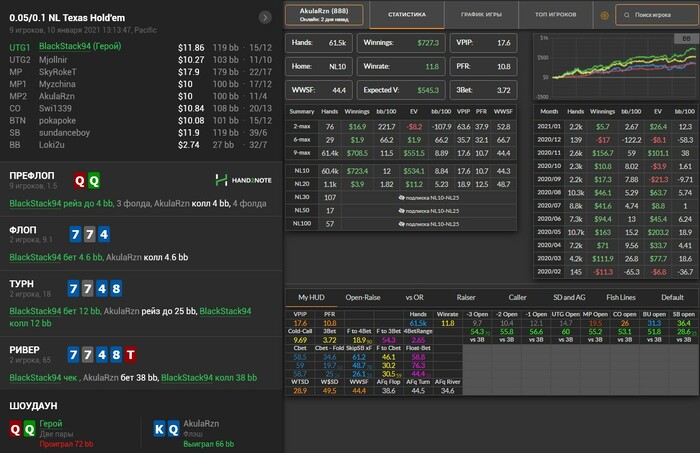700x453 pixels.
Task: Open the vs OR tab
Action: pos(414,297)
